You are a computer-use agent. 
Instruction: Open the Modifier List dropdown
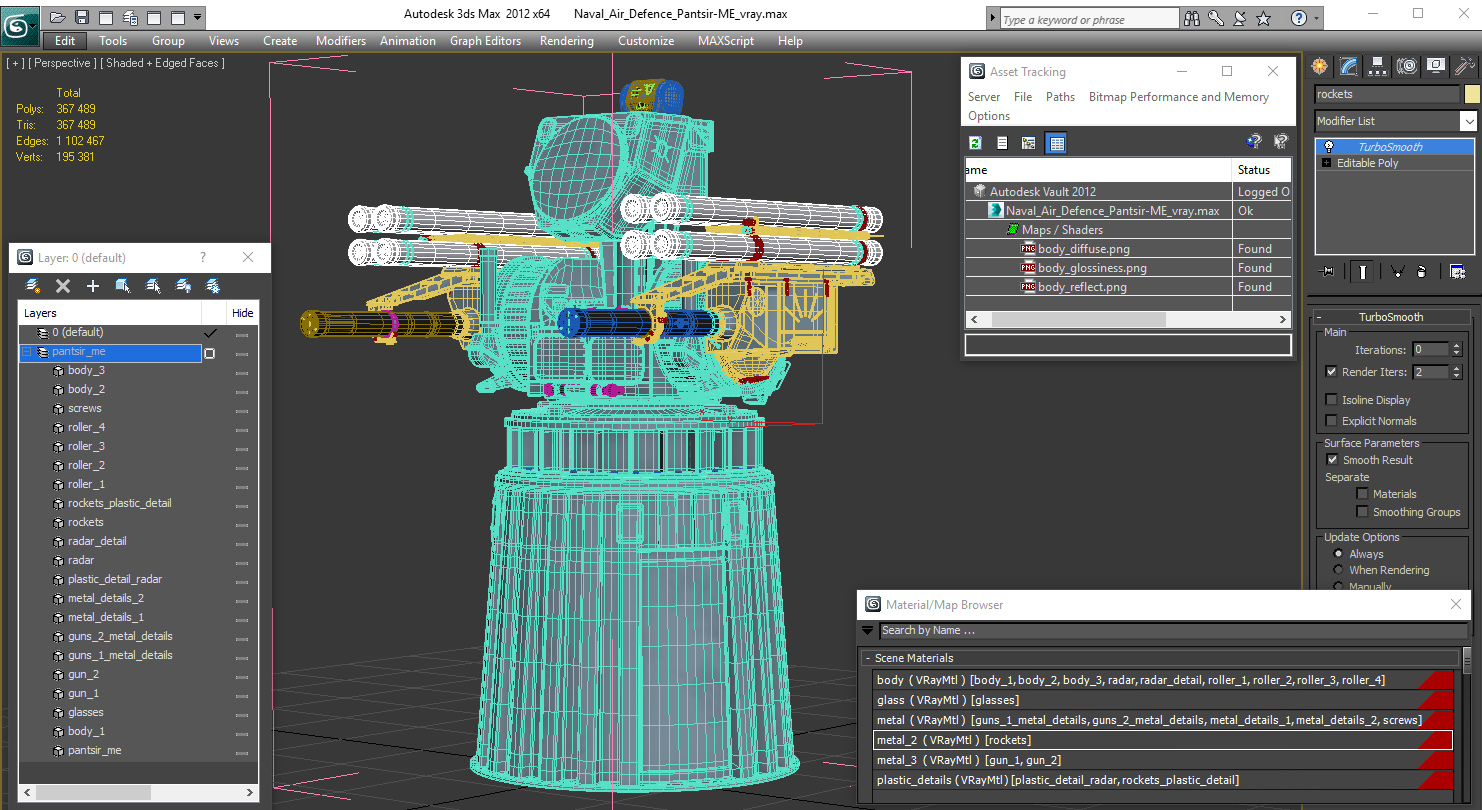click(1468, 121)
